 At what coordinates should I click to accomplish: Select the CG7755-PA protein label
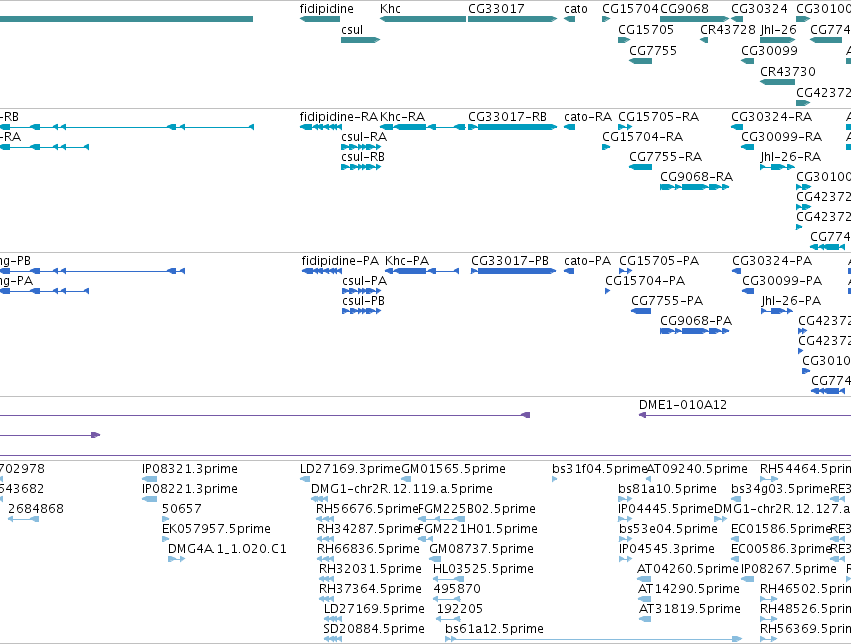click(667, 301)
